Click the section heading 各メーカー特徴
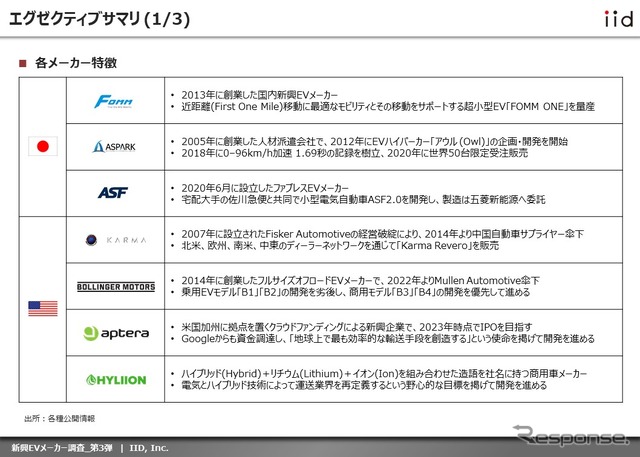Screen dimensions: 640x457 click(76, 63)
